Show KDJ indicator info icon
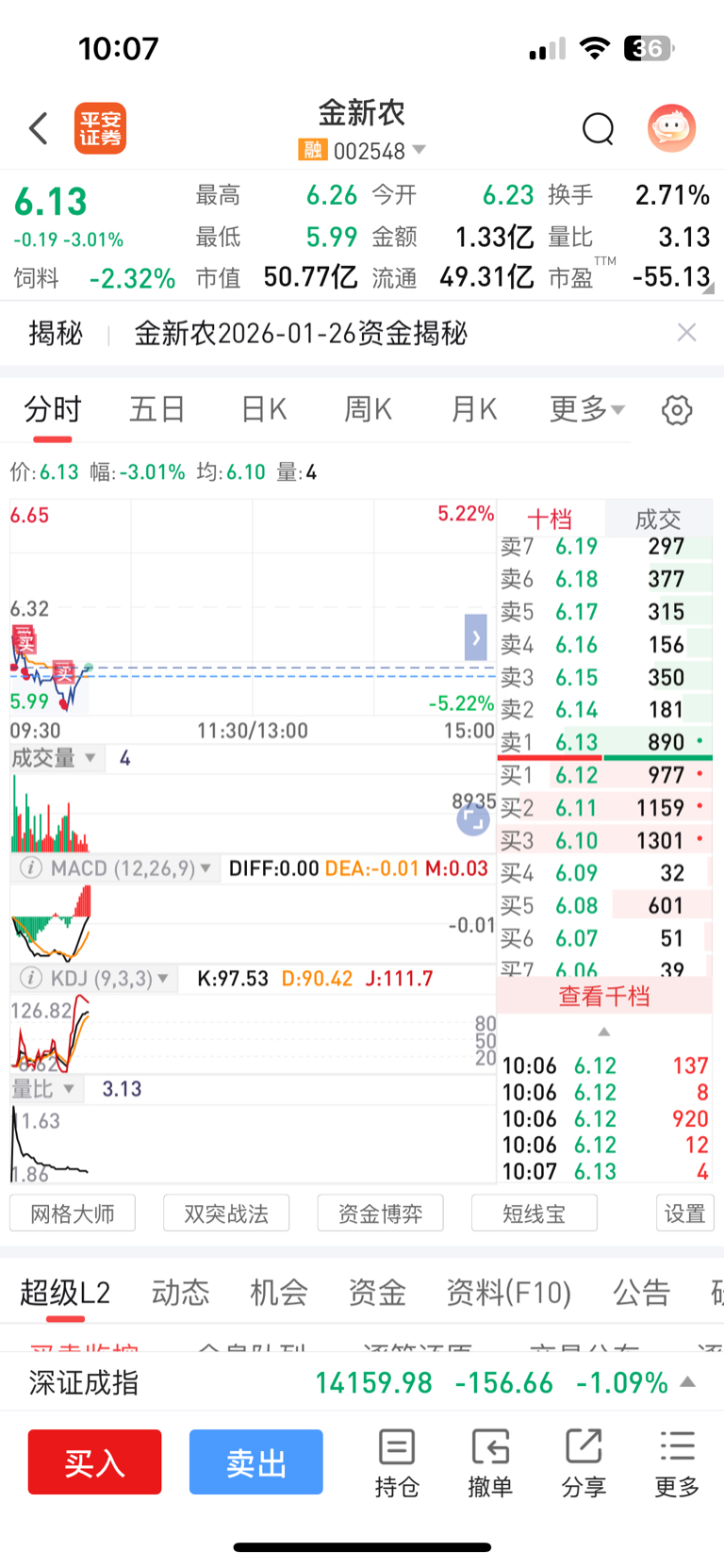The width and height of the screenshot is (724, 1568). pos(30,979)
